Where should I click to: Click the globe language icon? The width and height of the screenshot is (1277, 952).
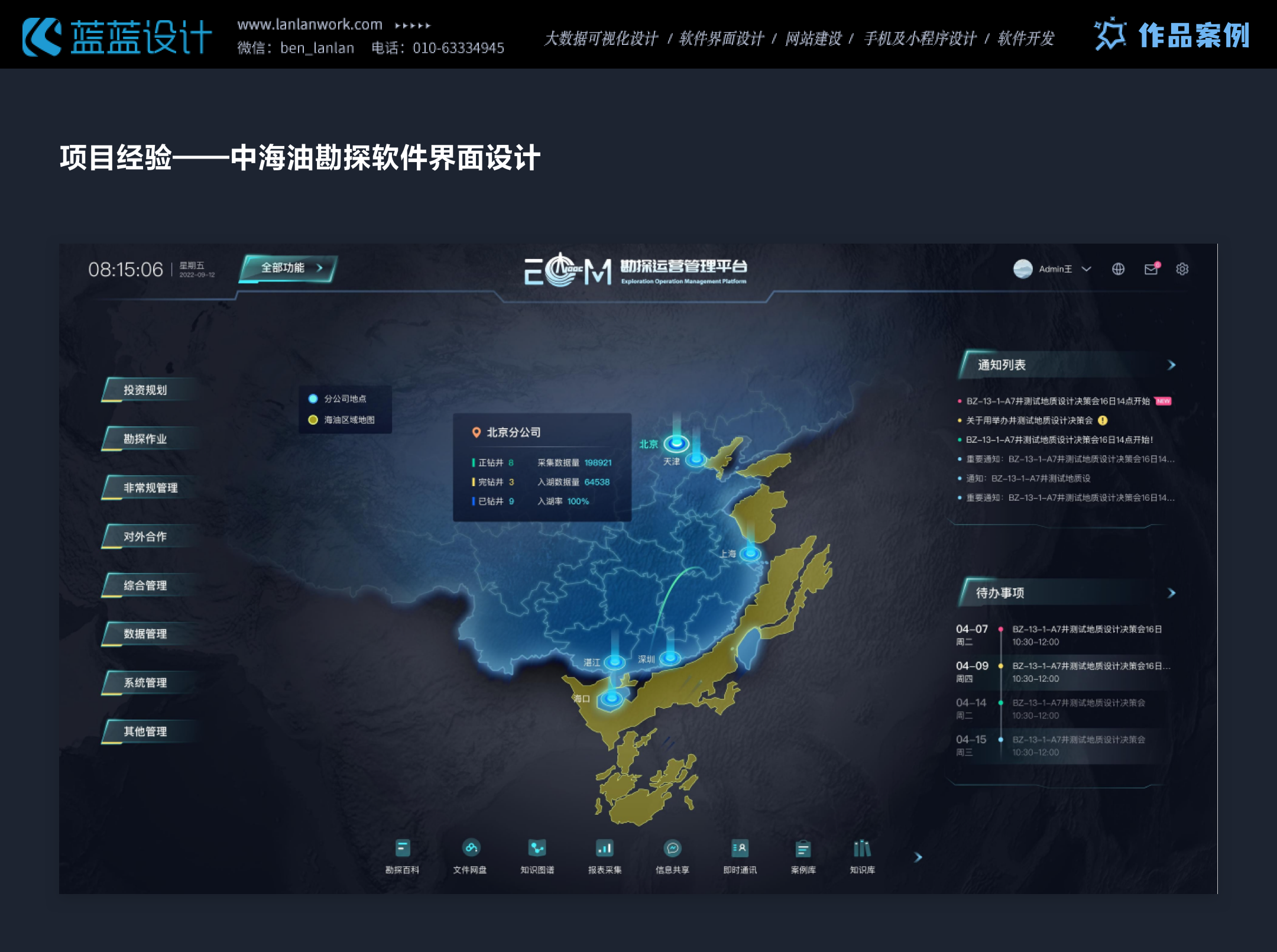[1118, 270]
